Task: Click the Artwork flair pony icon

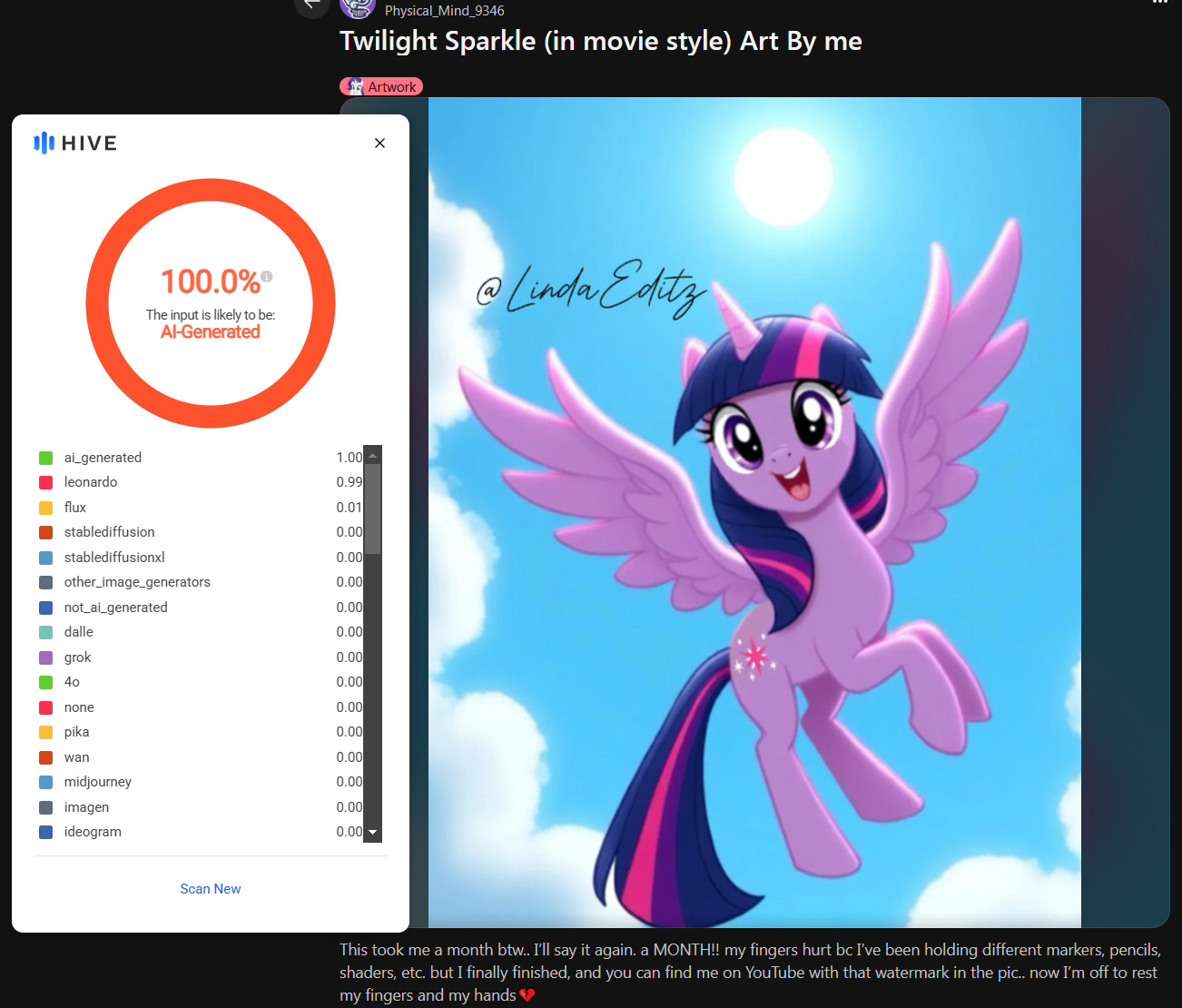Action: pos(355,87)
